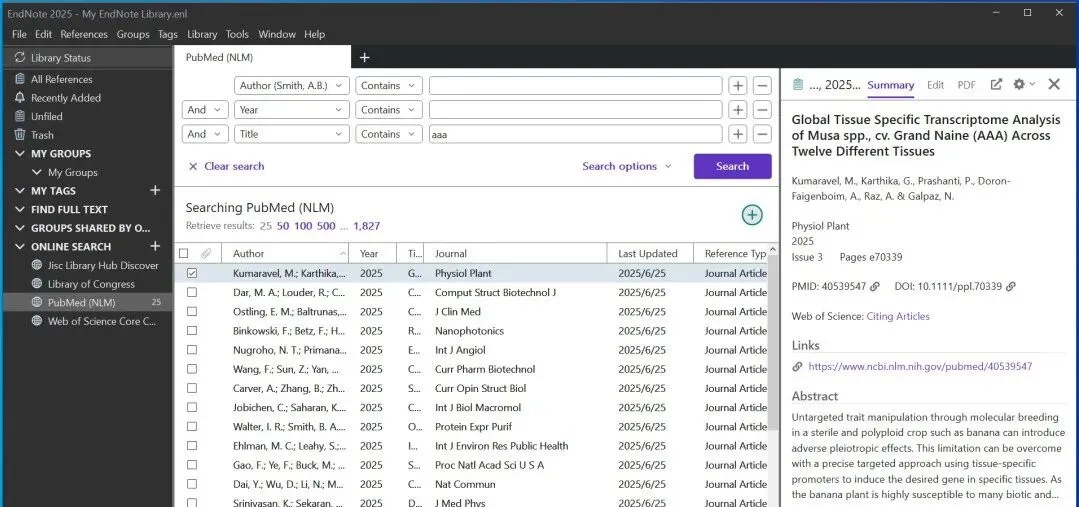Close the reference summary panel
Viewport: 1079px width, 507px height.
(1054, 85)
